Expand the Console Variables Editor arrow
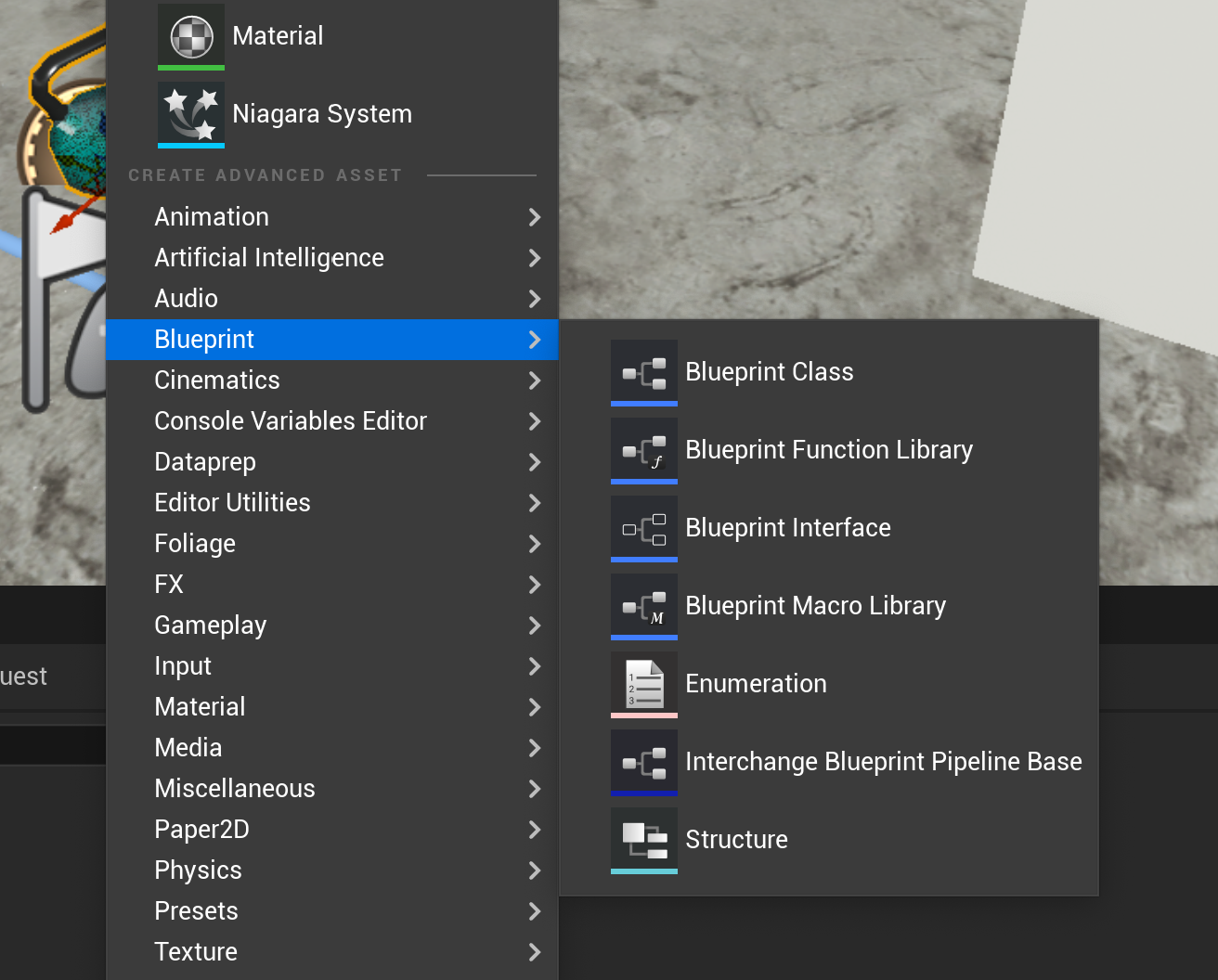The image size is (1218, 980). tap(535, 421)
